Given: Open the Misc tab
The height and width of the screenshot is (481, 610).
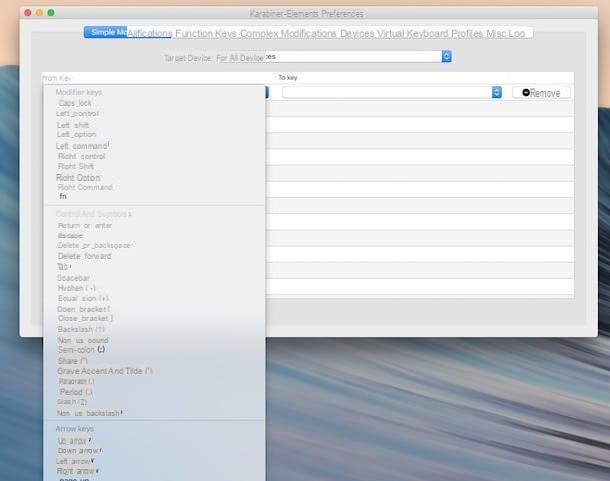Looking at the screenshot, I should [496, 33].
